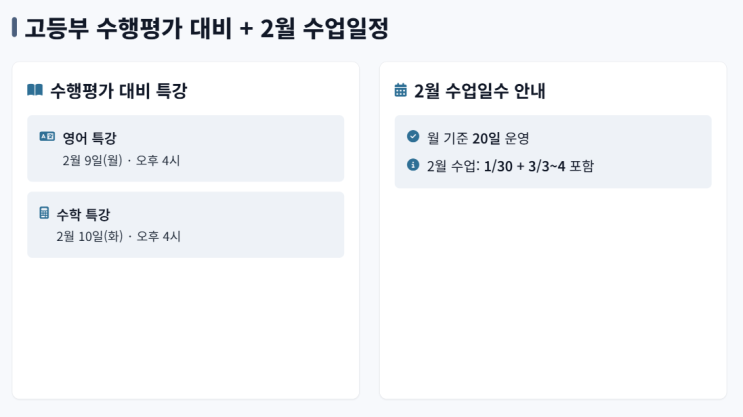This screenshot has height=417, width=743.
Task: Click the 2월 10일(화) 오후 4시 schedule text
Action: 118,236
